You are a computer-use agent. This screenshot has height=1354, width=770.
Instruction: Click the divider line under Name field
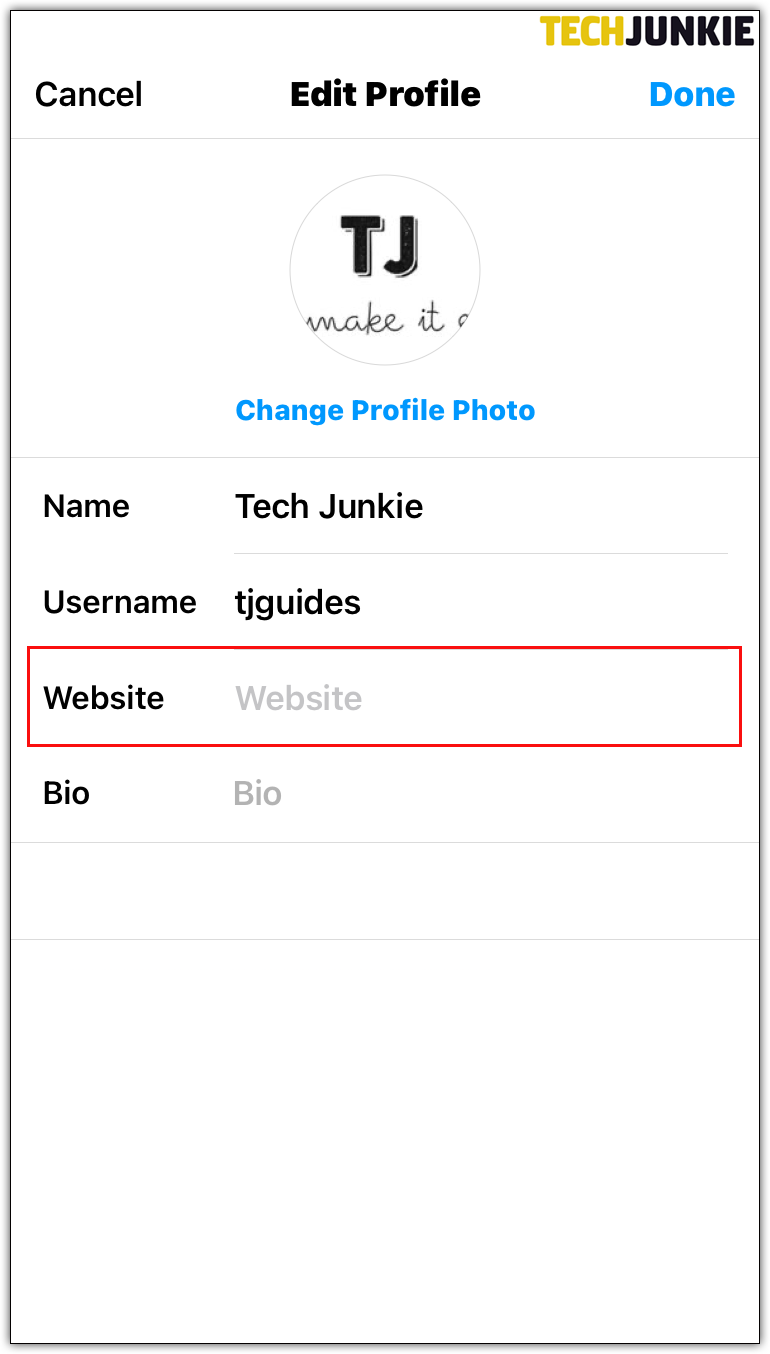tap(480, 553)
